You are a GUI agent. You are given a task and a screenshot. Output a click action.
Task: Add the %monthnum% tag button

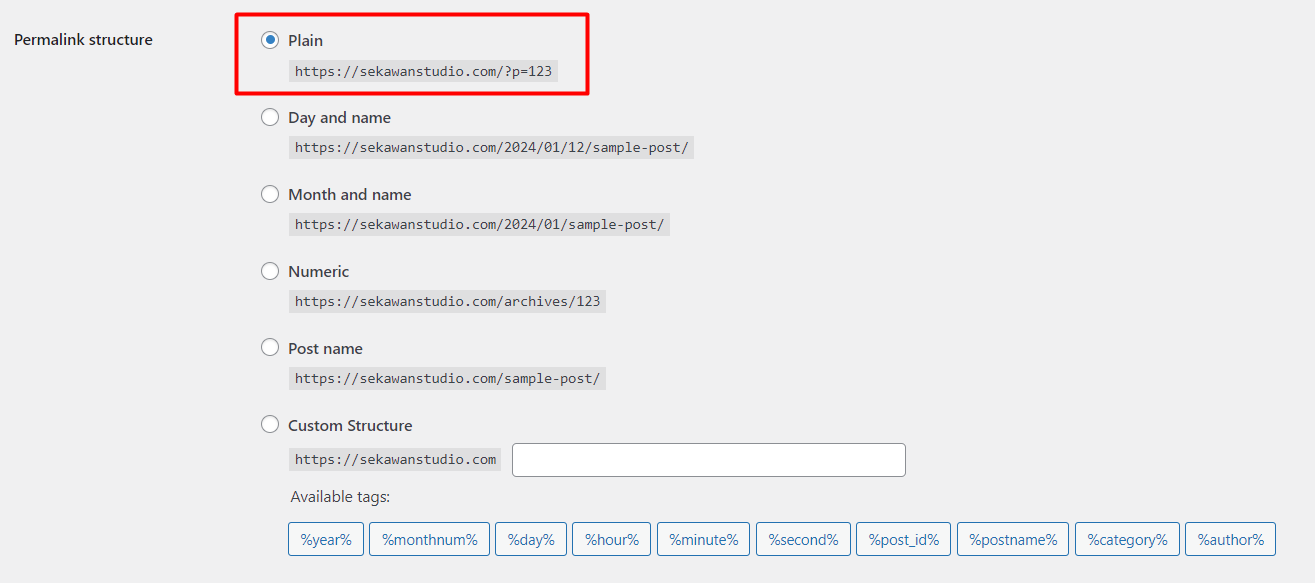tap(430, 539)
